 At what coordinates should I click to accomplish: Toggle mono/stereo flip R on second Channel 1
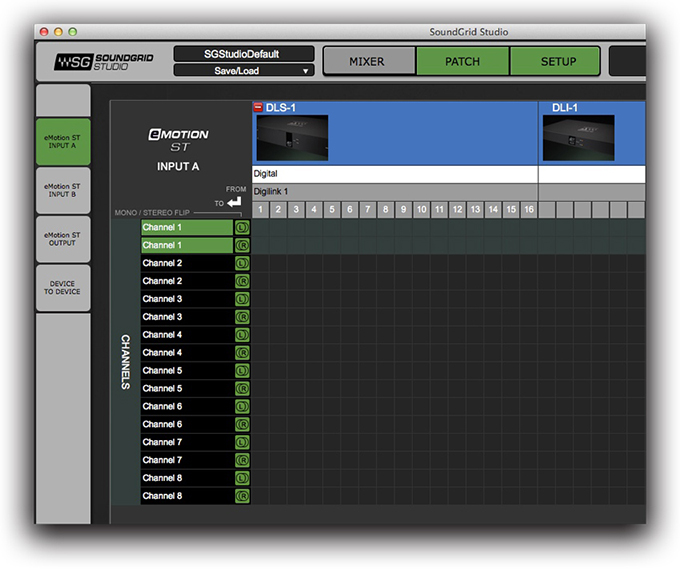click(242, 246)
